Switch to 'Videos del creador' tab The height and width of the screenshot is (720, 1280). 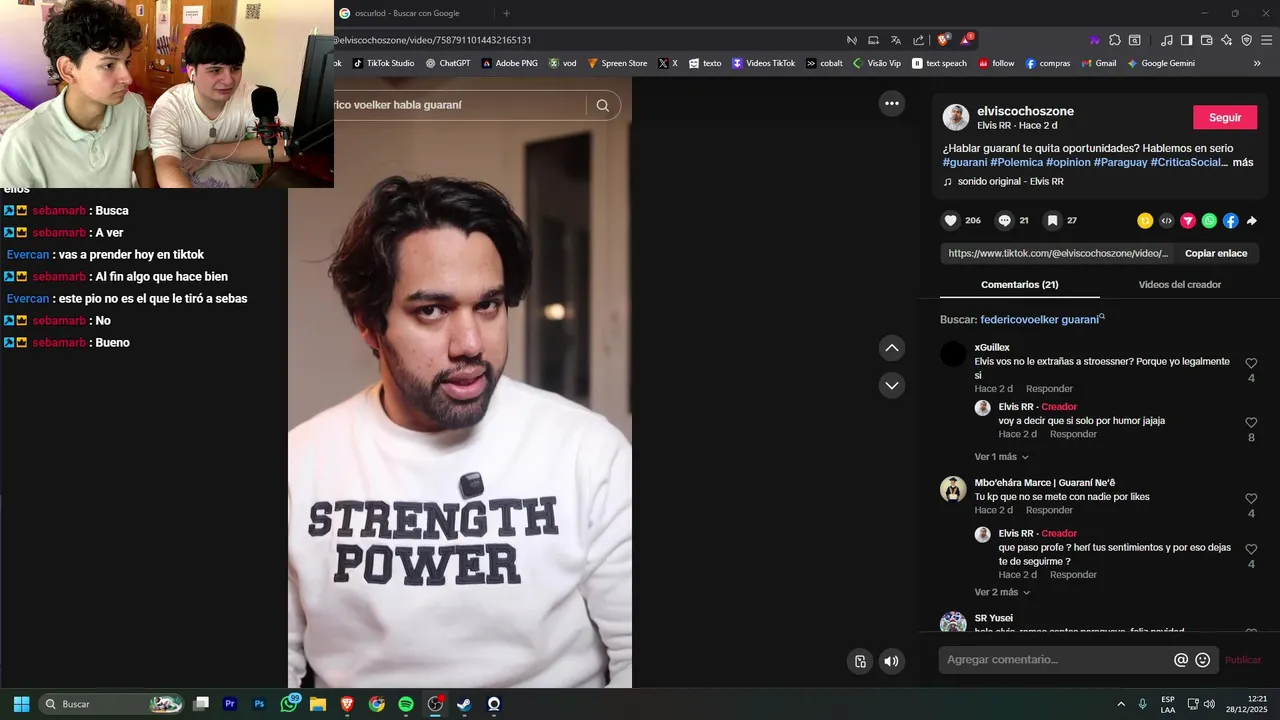(x=1179, y=285)
